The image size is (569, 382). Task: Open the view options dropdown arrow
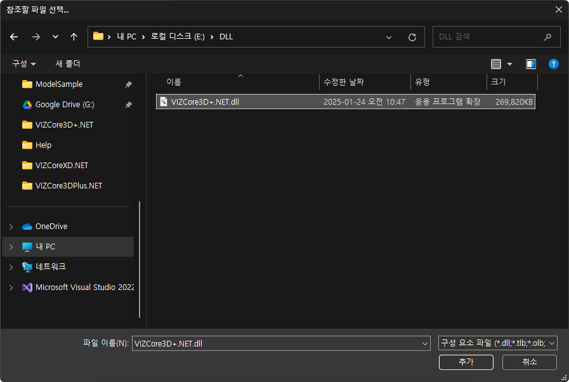coord(509,64)
